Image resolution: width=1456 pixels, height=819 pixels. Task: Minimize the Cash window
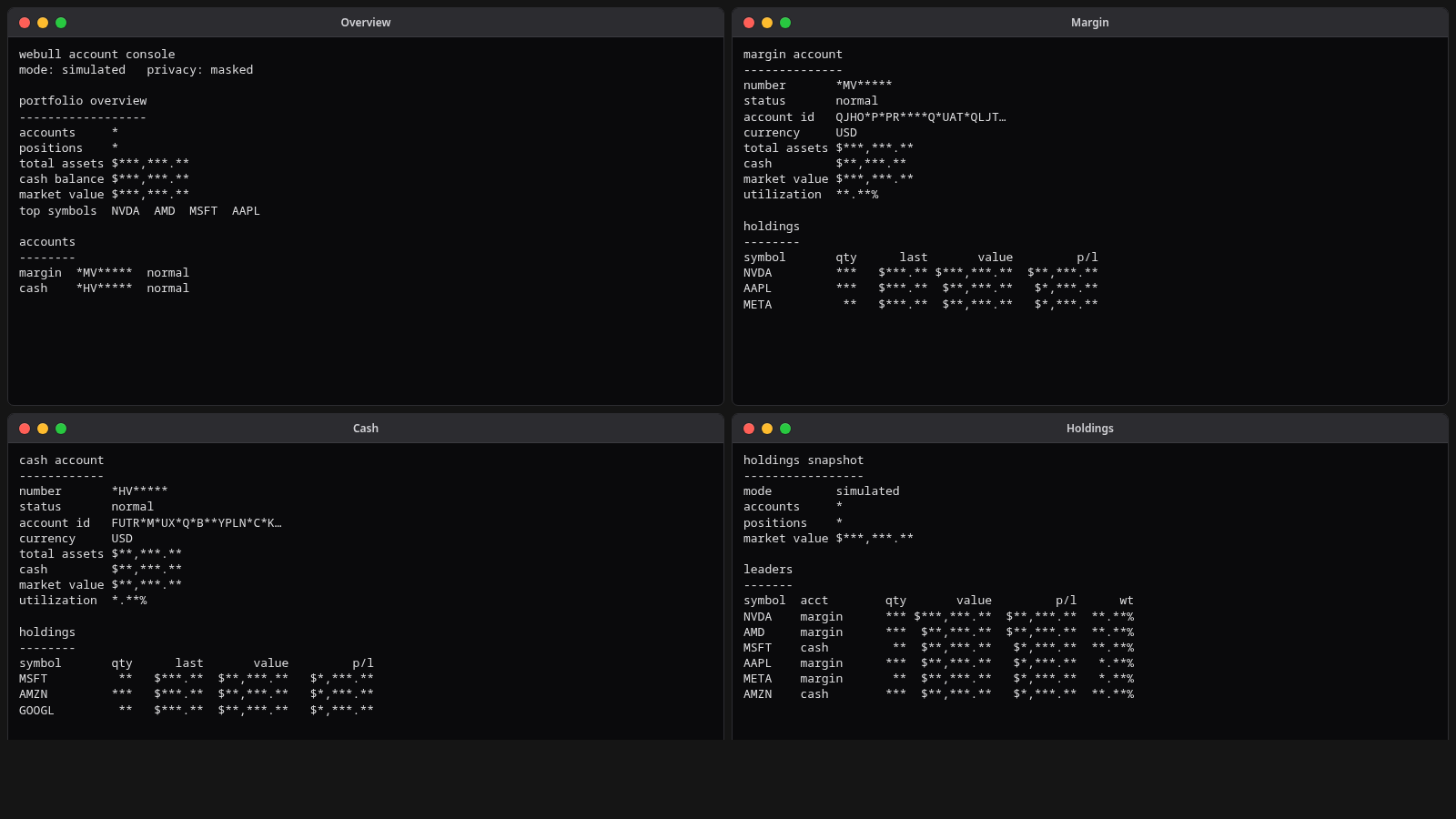pyautogui.click(x=43, y=429)
